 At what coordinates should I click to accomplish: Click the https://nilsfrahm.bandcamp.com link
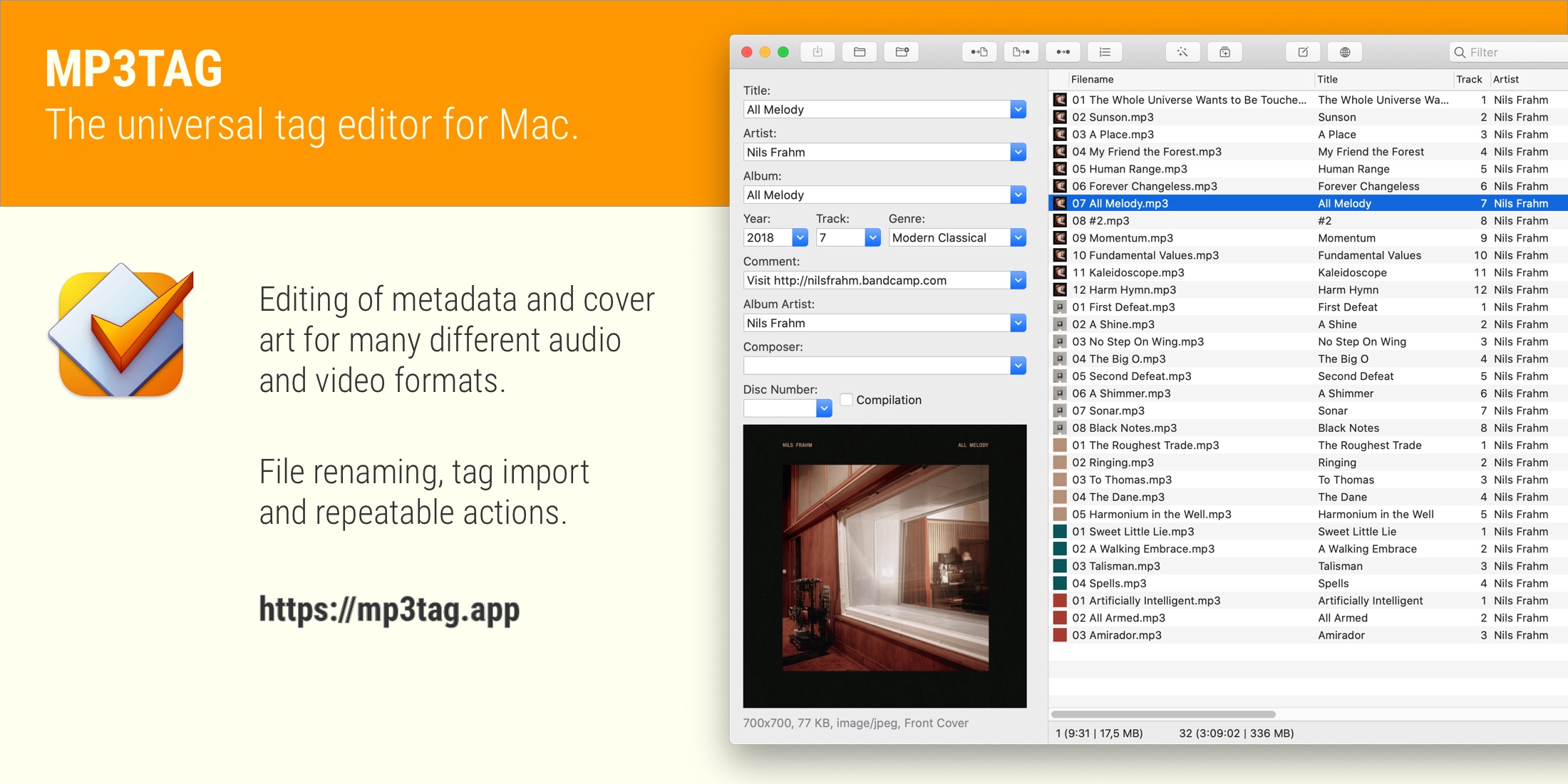tap(877, 280)
